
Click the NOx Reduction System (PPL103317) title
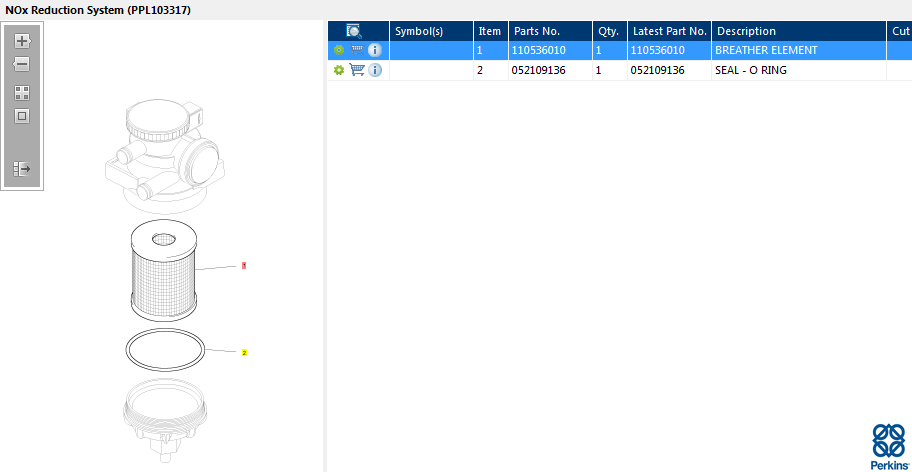[98, 10]
